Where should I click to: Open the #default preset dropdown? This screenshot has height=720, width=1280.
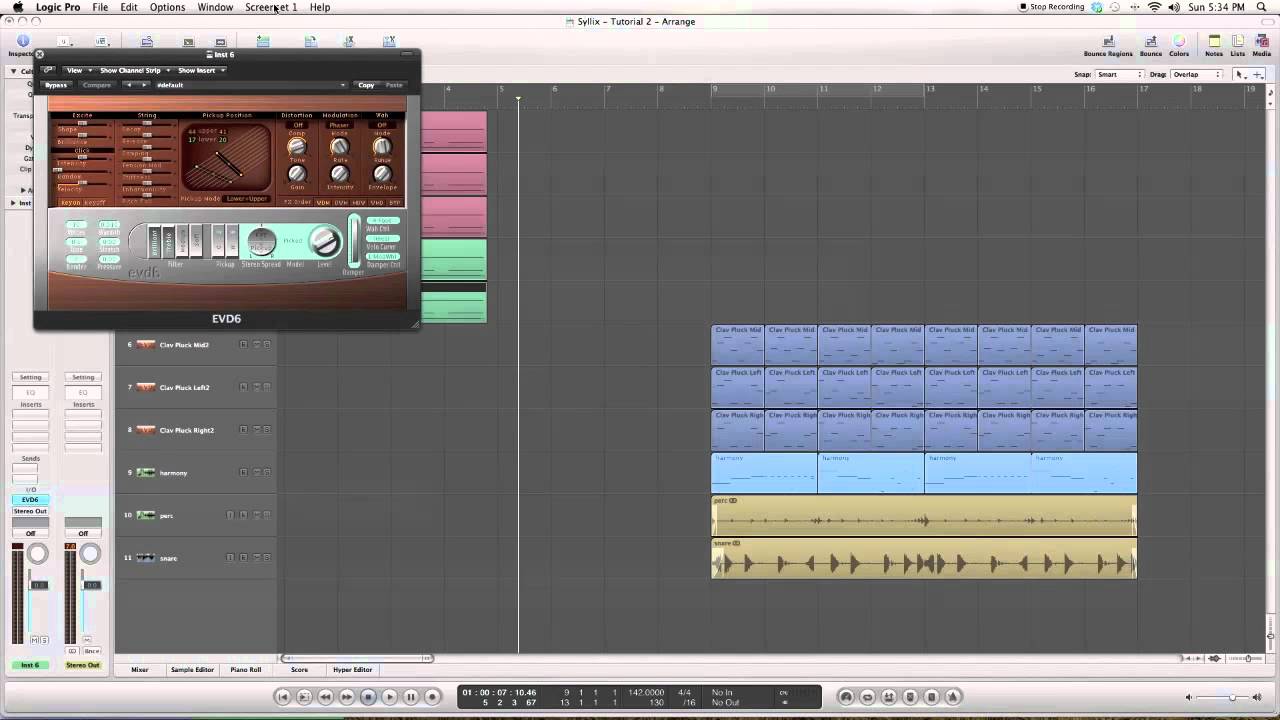[250, 85]
